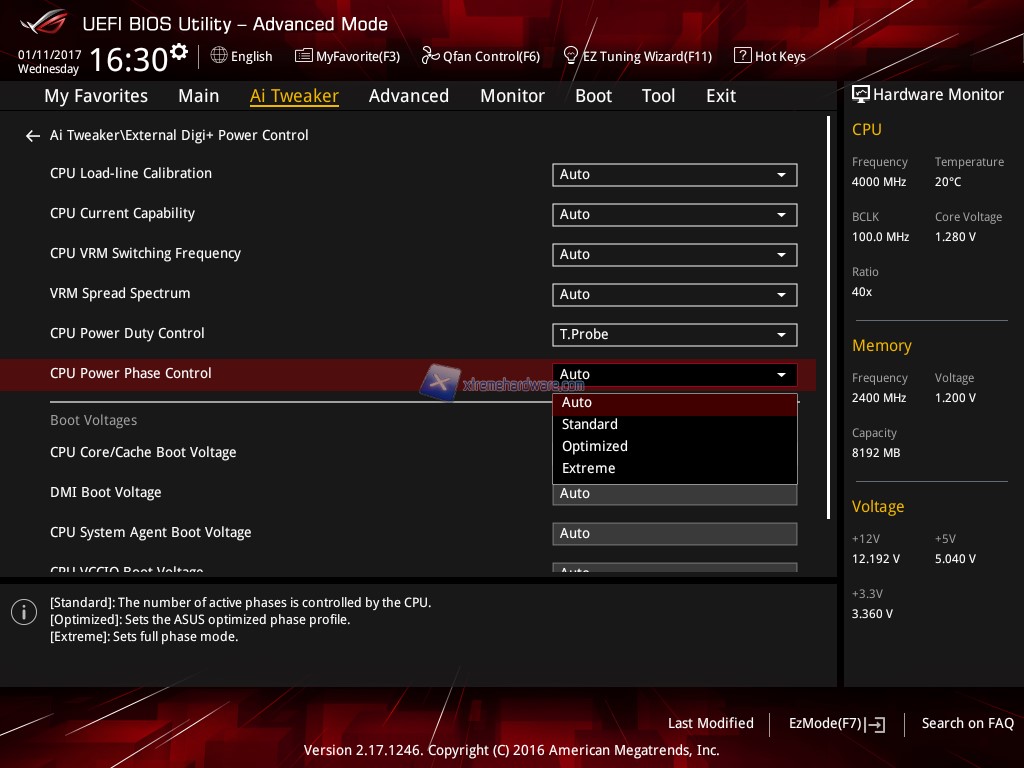Expand CPU Power Duty Control T.Probe dropdown
This screenshot has width=1024, height=768.
click(x=674, y=334)
